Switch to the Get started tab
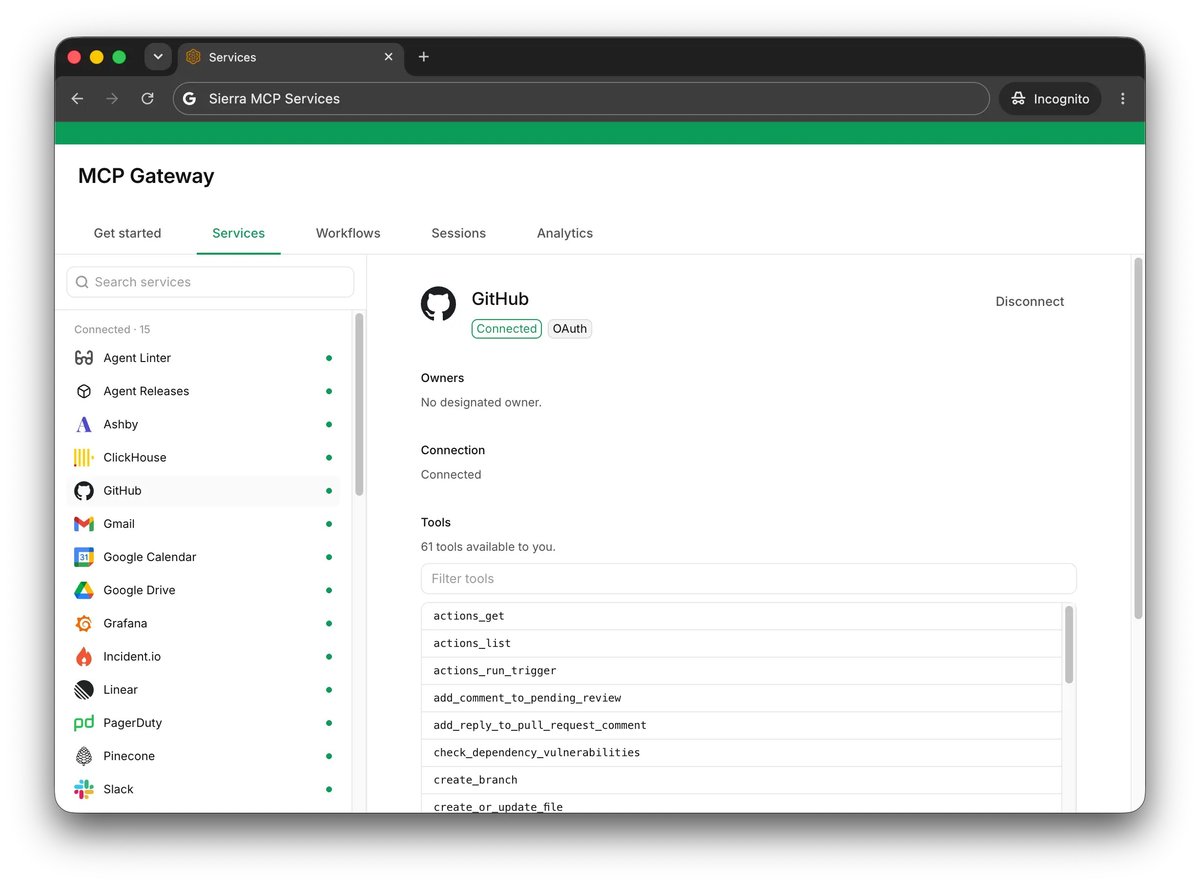1200x885 pixels. tap(127, 233)
